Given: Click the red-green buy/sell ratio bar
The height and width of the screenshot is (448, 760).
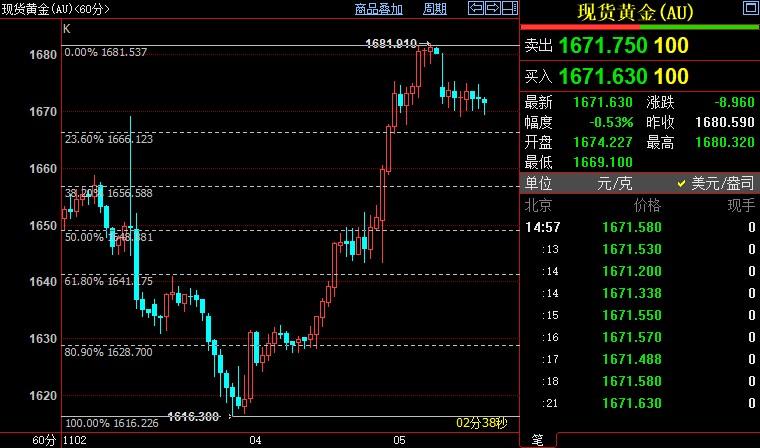Looking at the screenshot, I should pos(640,27).
